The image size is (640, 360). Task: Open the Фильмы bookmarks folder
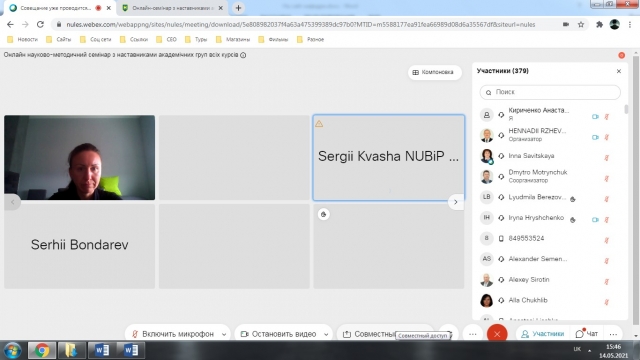click(274, 40)
